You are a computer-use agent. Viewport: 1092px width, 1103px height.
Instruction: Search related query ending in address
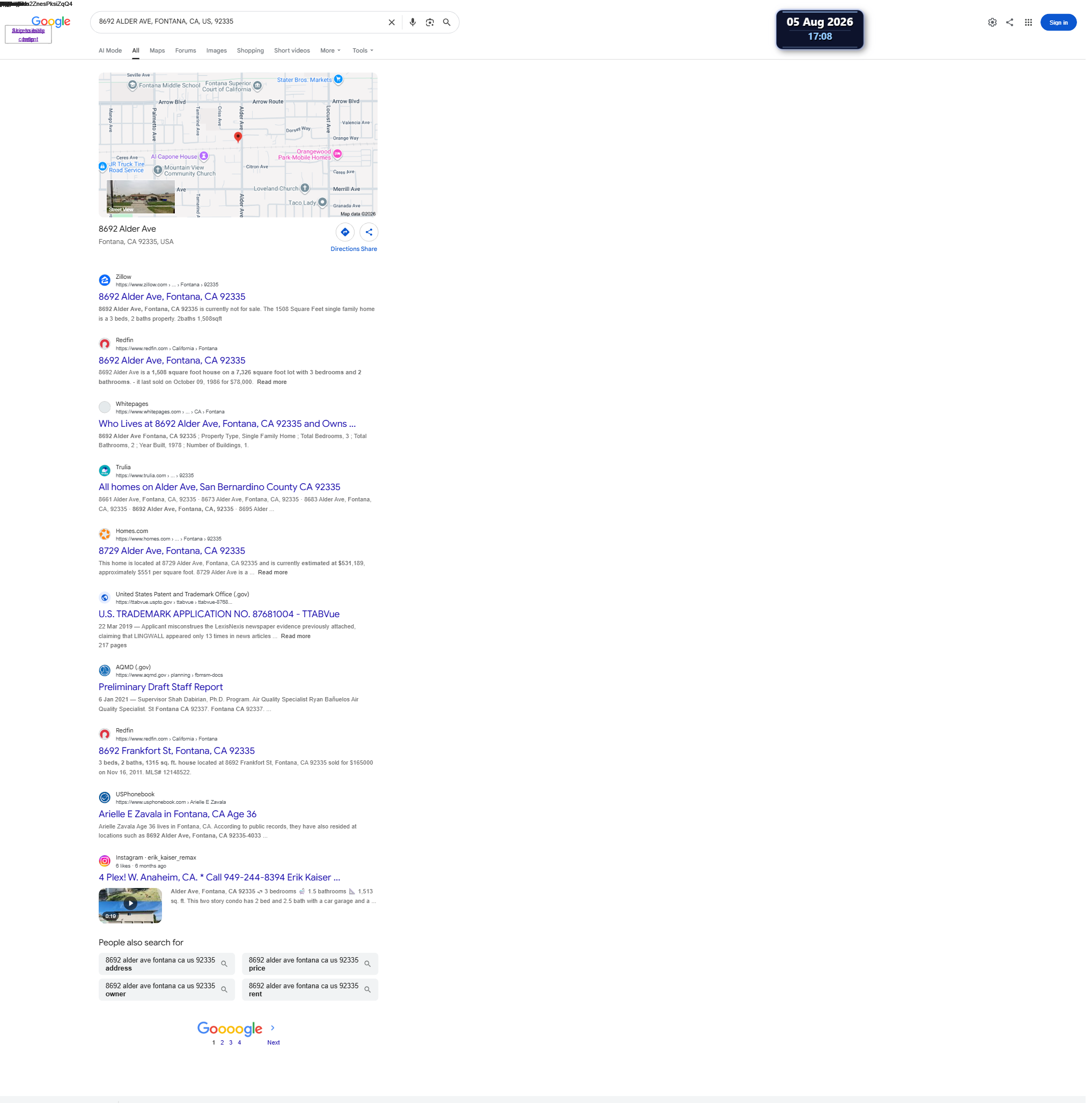[167, 964]
